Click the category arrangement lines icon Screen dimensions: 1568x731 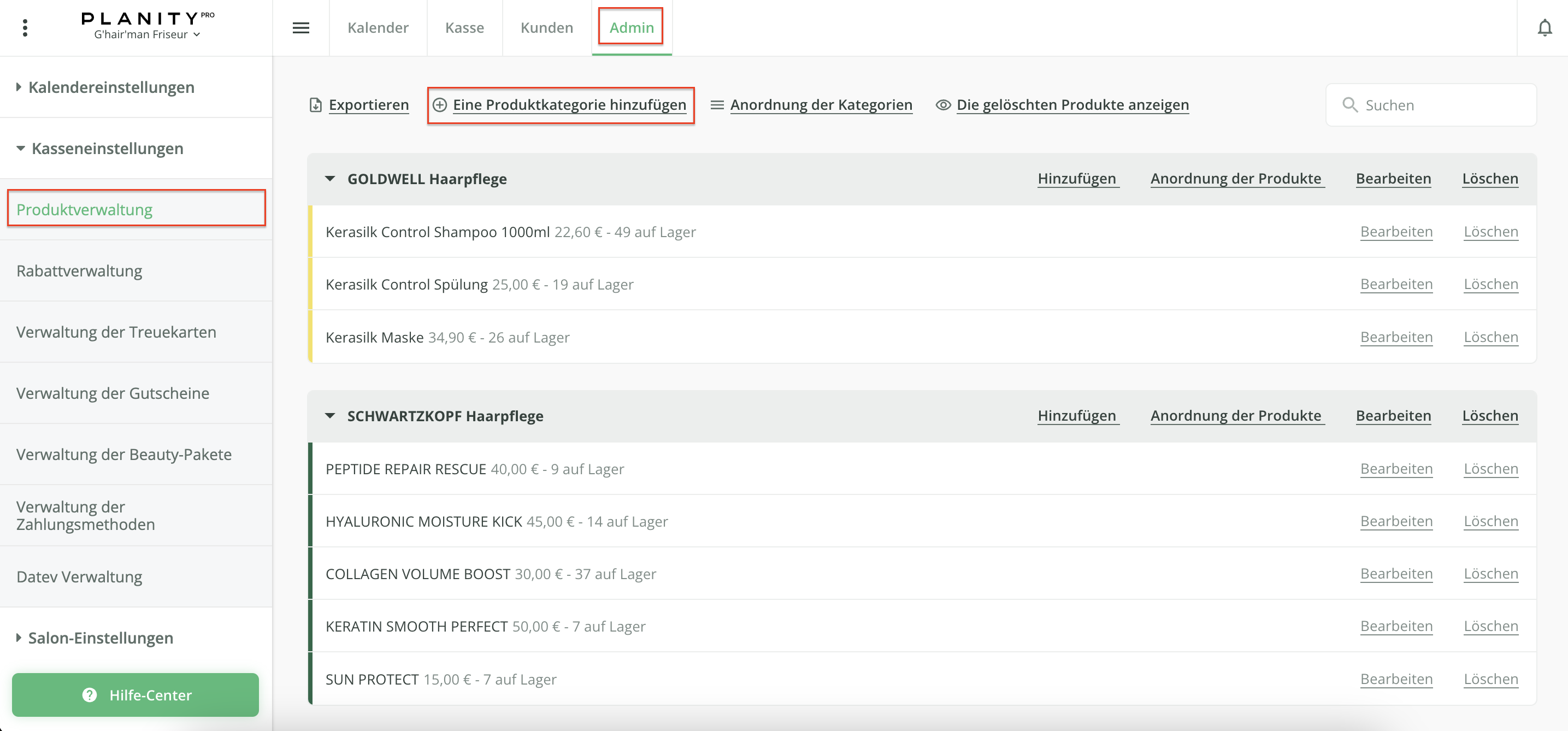pyautogui.click(x=717, y=105)
